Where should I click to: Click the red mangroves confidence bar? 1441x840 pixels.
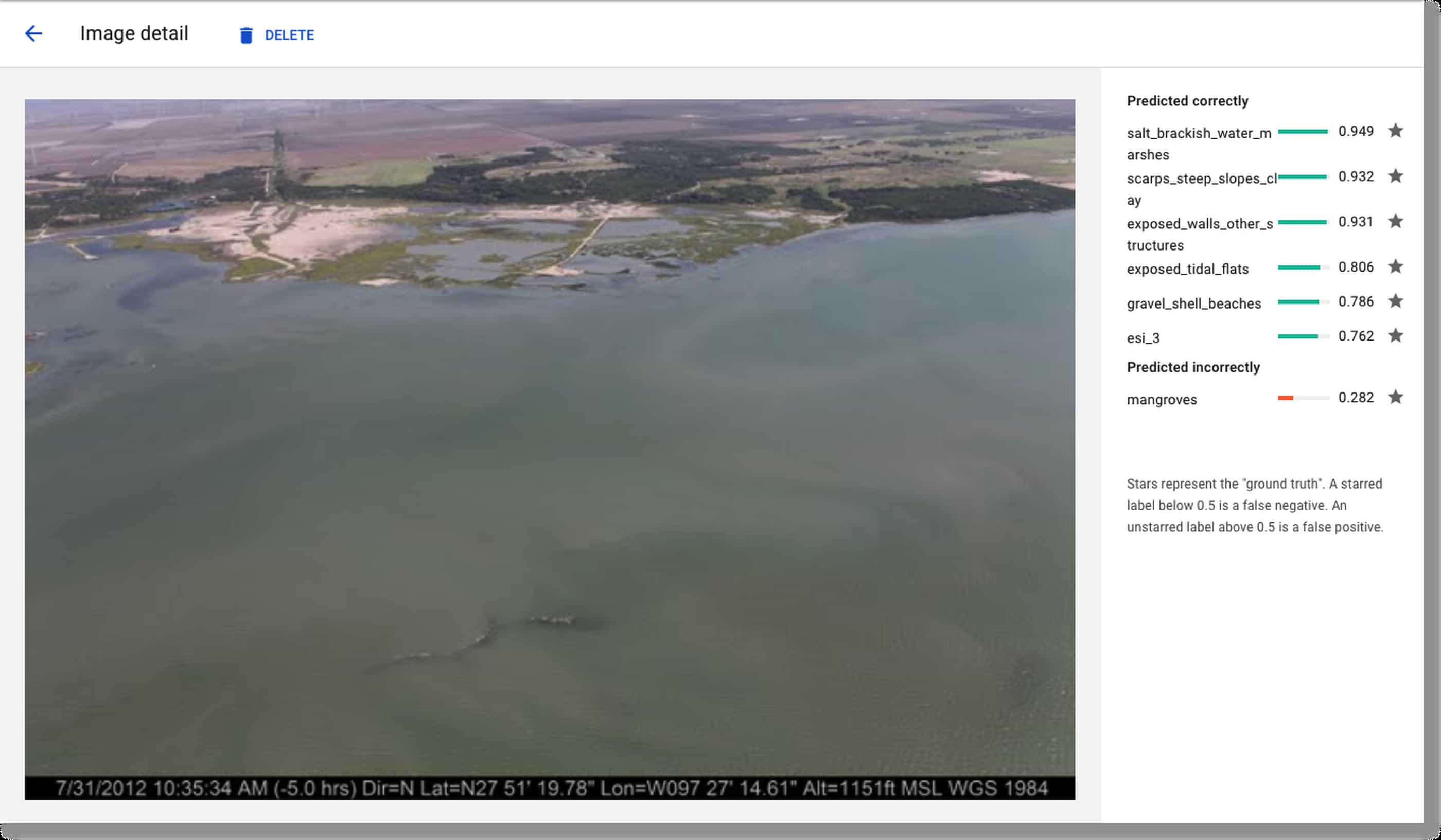(x=1303, y=398)
